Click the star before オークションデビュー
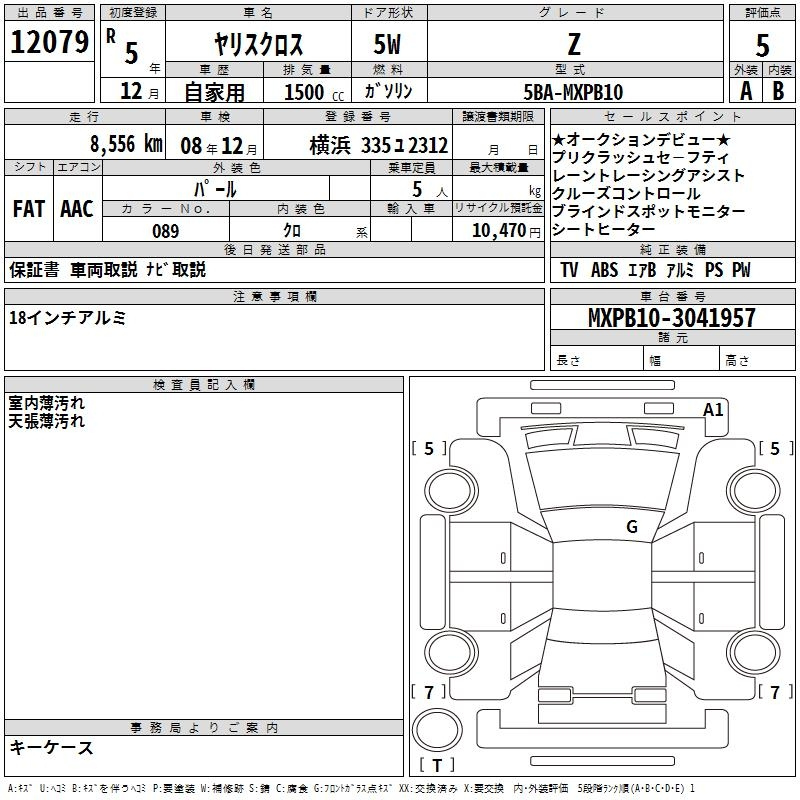 click(x=559, y=141)
